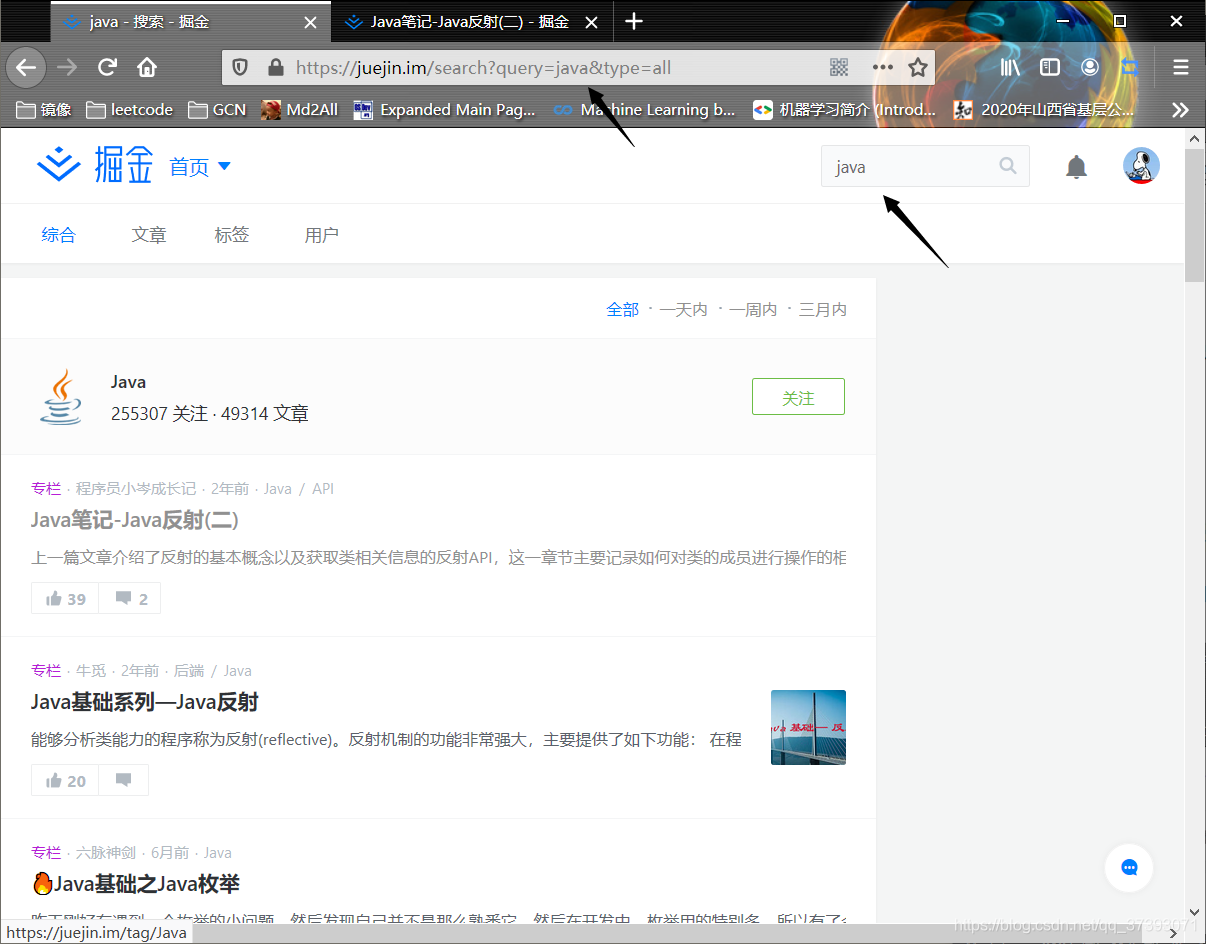Click the search magnifier icon
Viewport: 1206px width, 944px height.
pyautogui.click(x=1008, y=166)
